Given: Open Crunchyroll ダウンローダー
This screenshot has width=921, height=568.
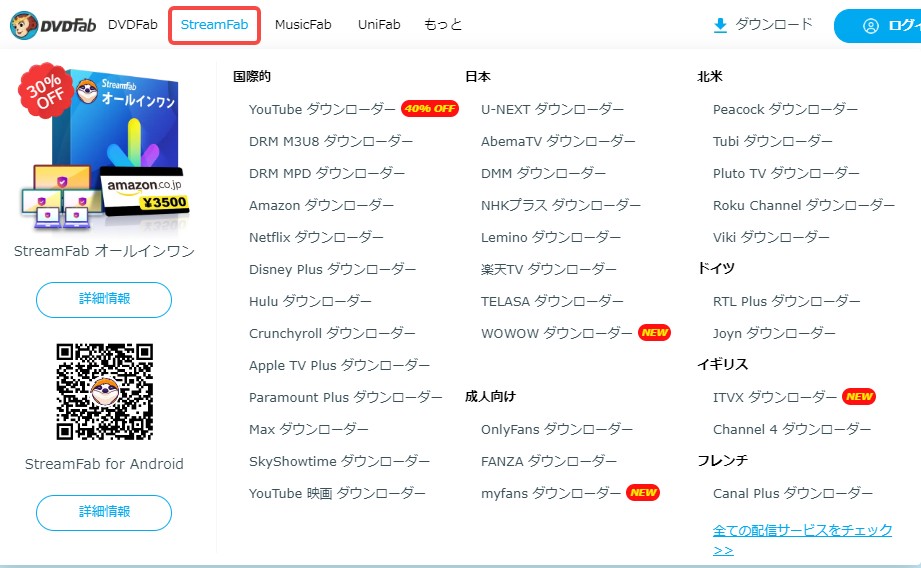Looking at the screenshot, I should [x=332, y=334].
